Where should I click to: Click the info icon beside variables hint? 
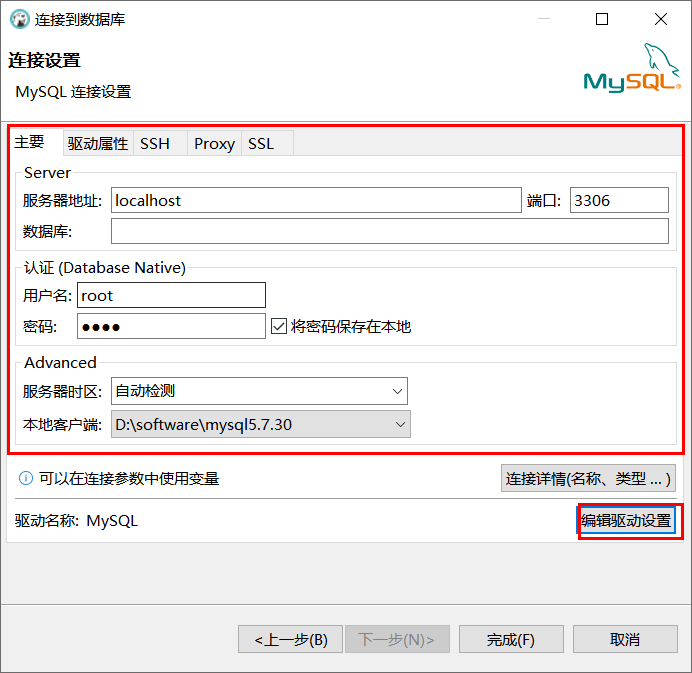pos(26,478)
